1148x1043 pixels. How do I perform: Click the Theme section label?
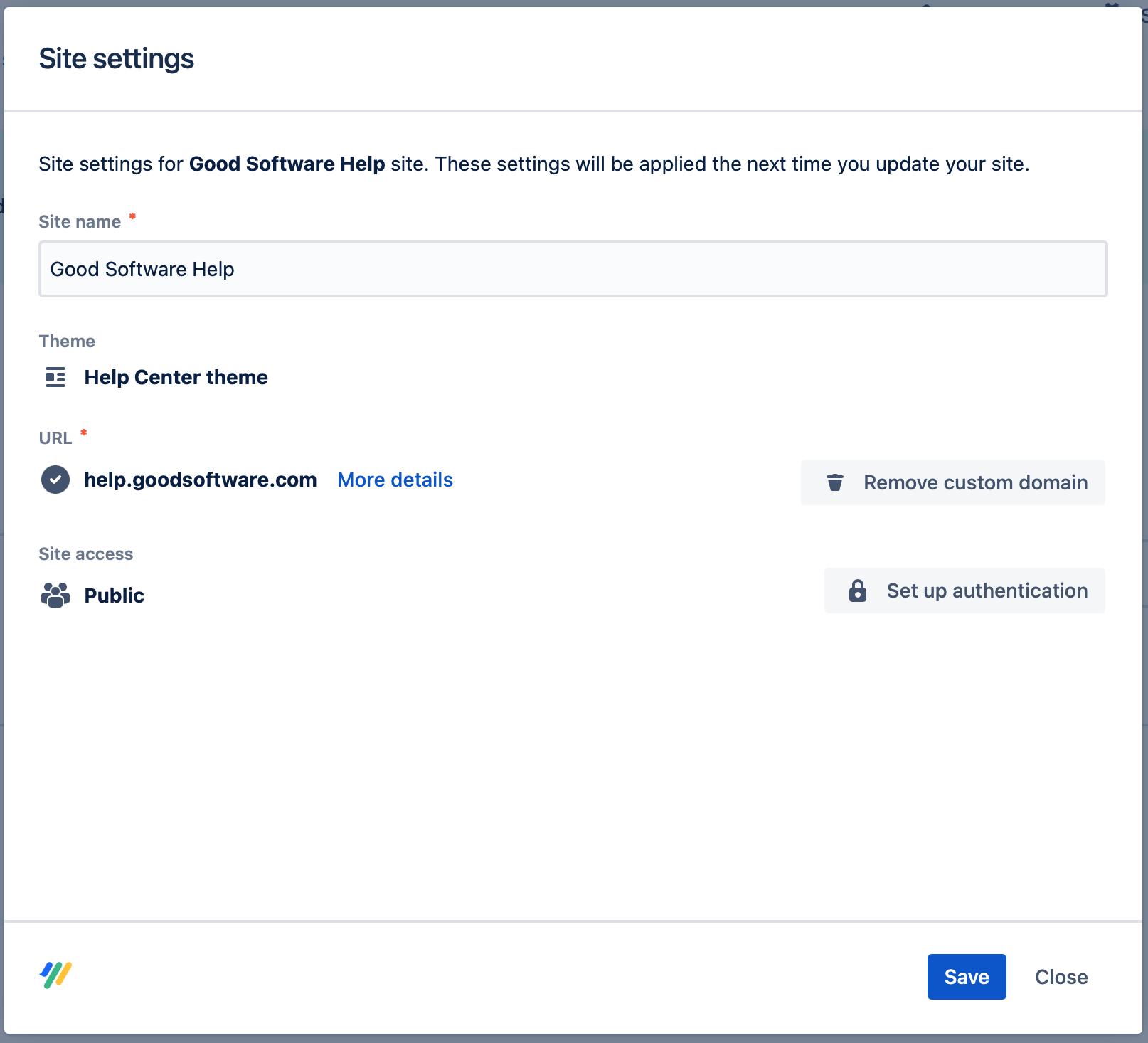click(67, 342)
